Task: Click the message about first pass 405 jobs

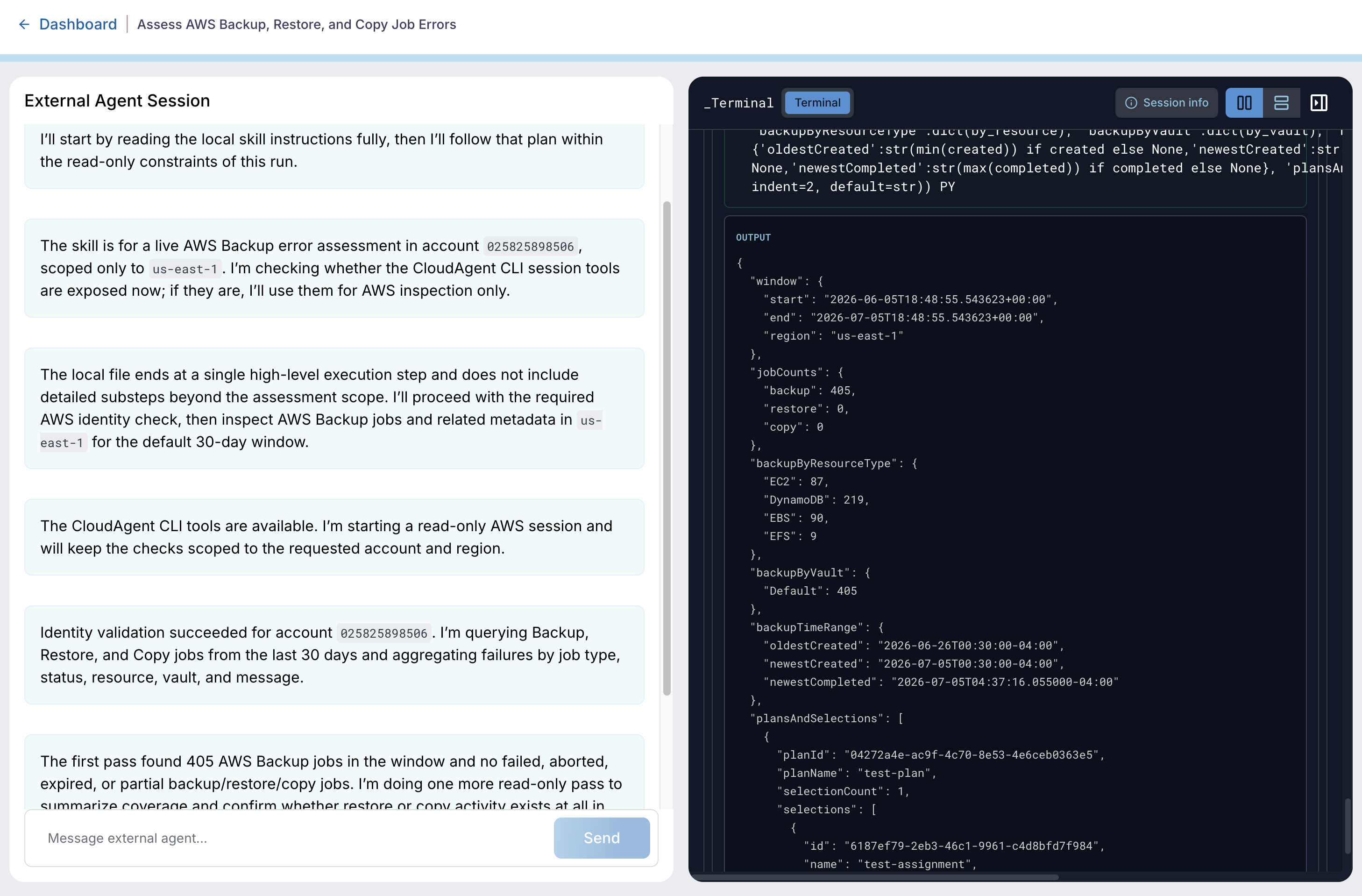Action: tap(334, 772)
